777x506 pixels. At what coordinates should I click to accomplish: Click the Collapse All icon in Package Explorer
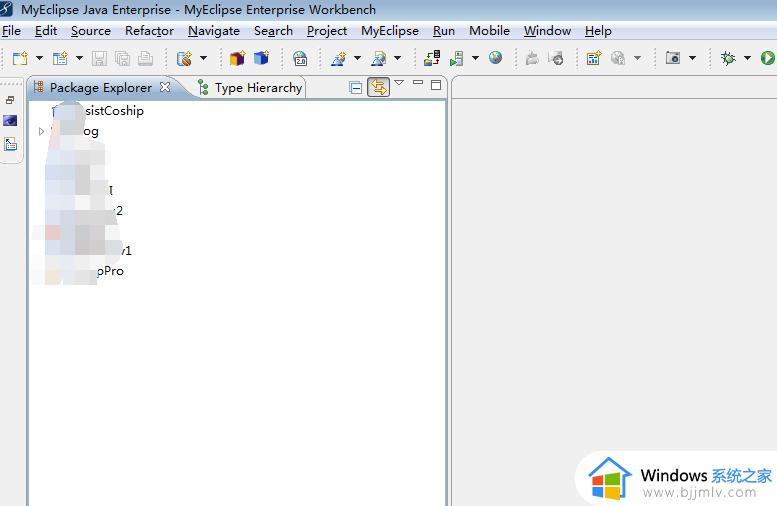tap(355, 88)
